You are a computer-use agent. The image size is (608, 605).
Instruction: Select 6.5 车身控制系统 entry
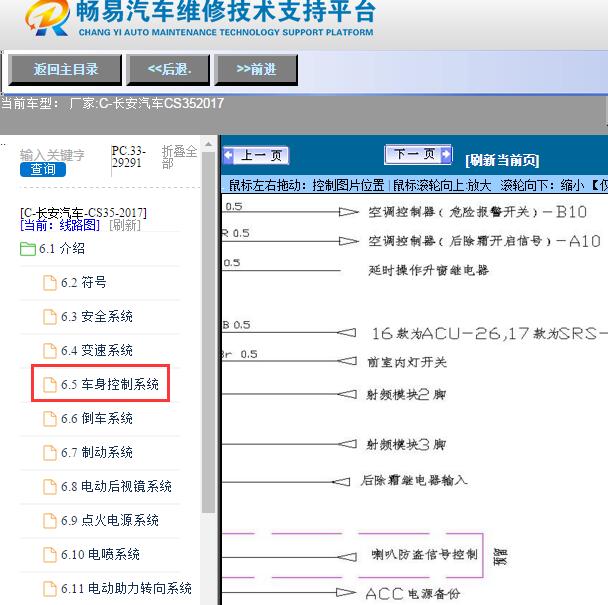(110, 384)
